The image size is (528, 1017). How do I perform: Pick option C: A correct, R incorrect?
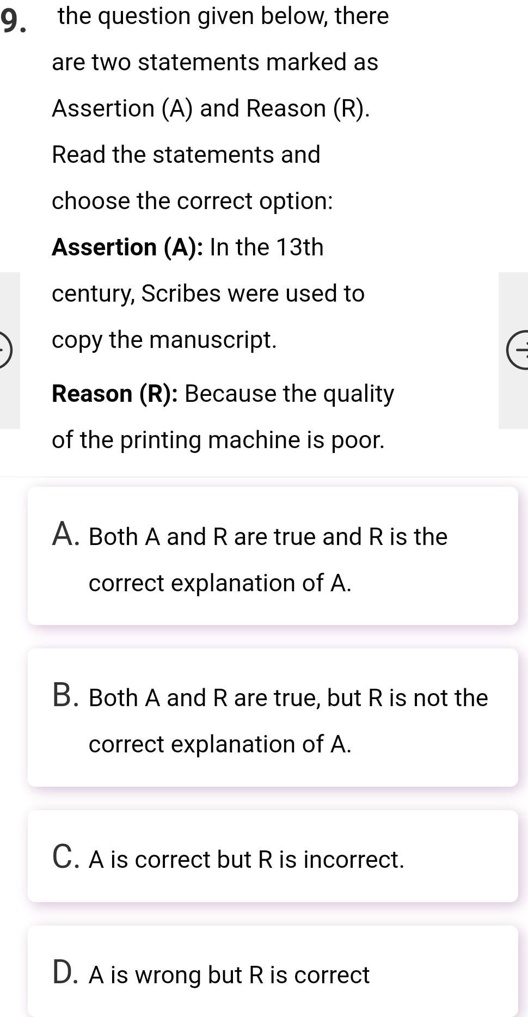click(x=272, y=856)
